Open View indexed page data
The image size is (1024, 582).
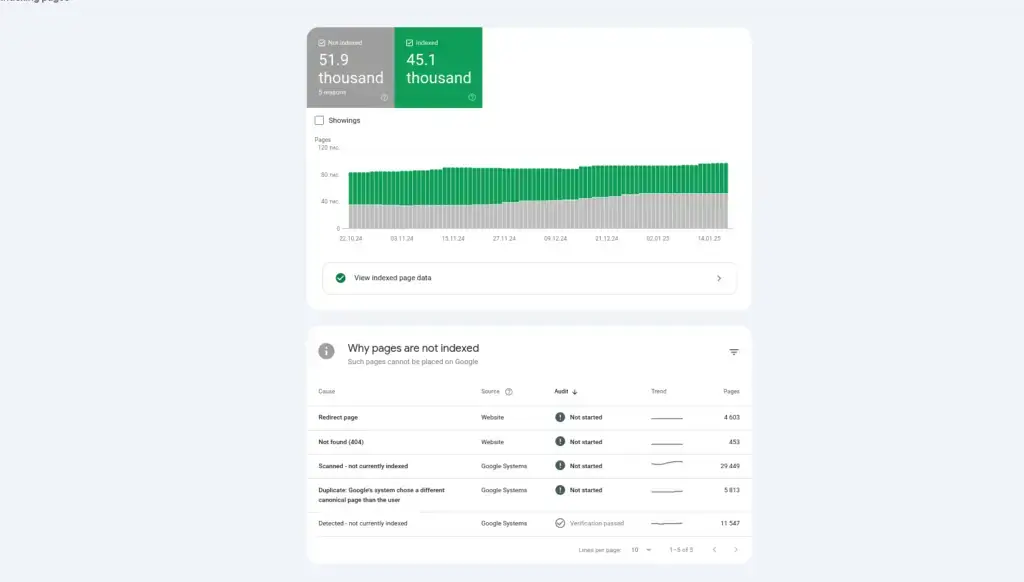[529, 278]
